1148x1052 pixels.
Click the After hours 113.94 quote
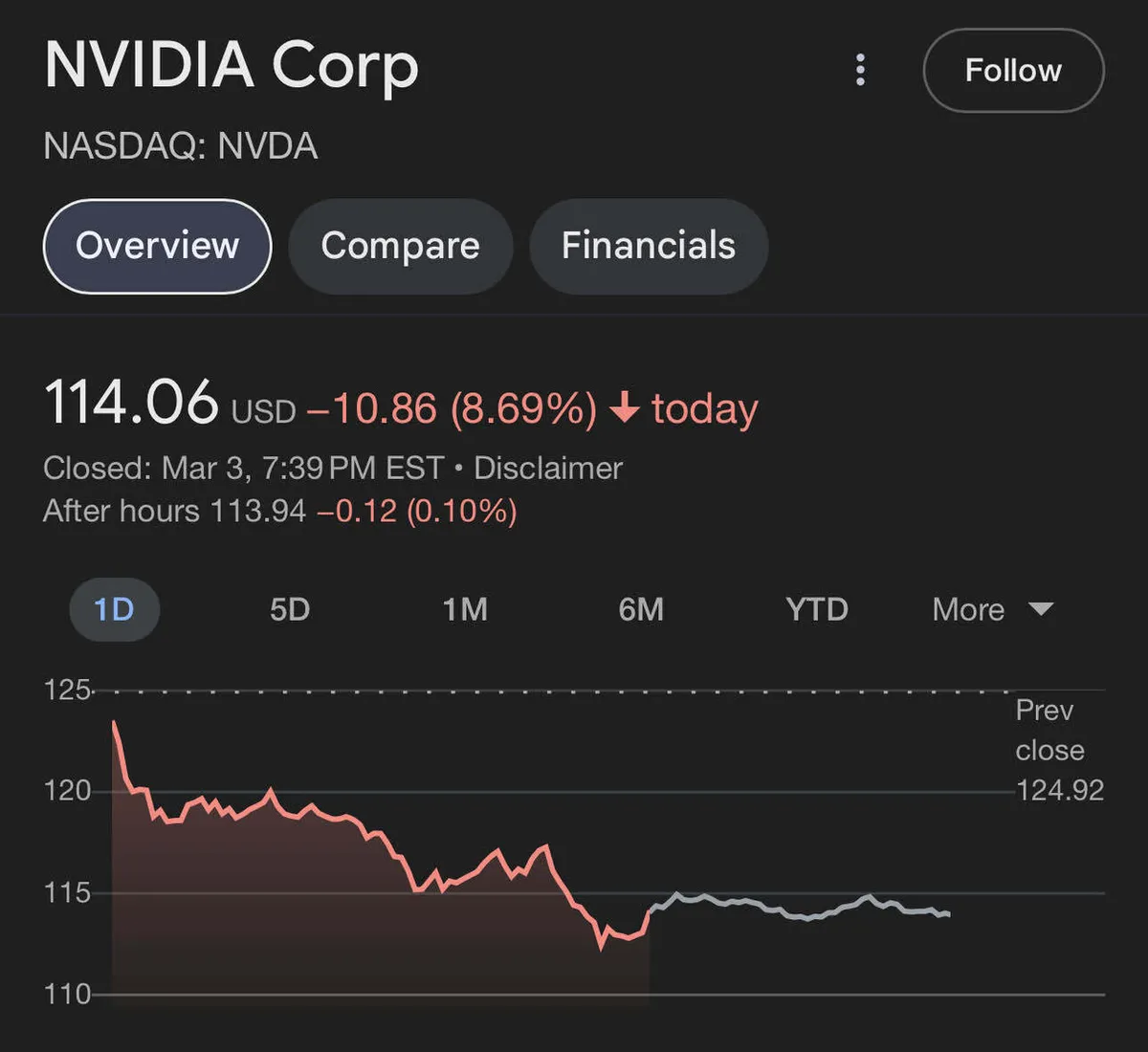(x=174, y=511)
